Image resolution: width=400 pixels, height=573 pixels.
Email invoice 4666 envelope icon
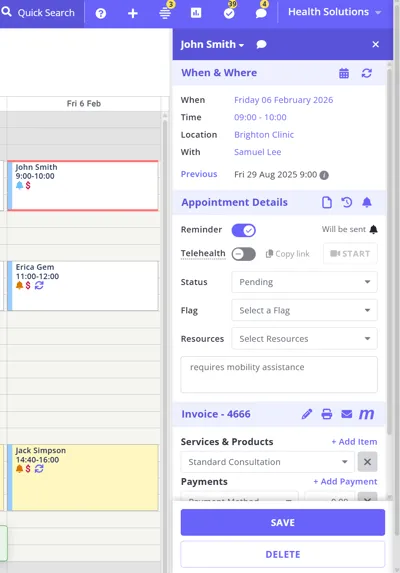click(346, 414)
